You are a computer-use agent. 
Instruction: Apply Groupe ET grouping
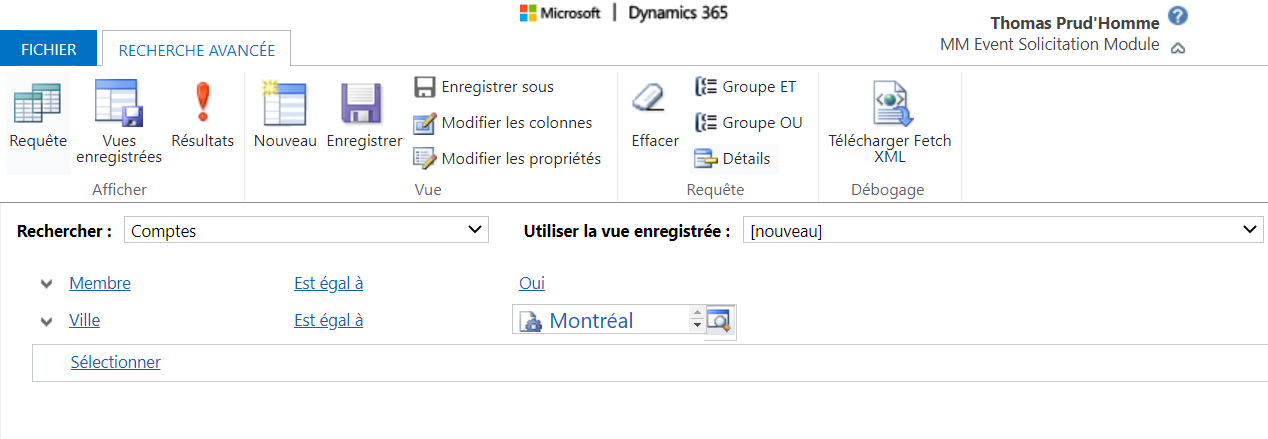point(746,87)
